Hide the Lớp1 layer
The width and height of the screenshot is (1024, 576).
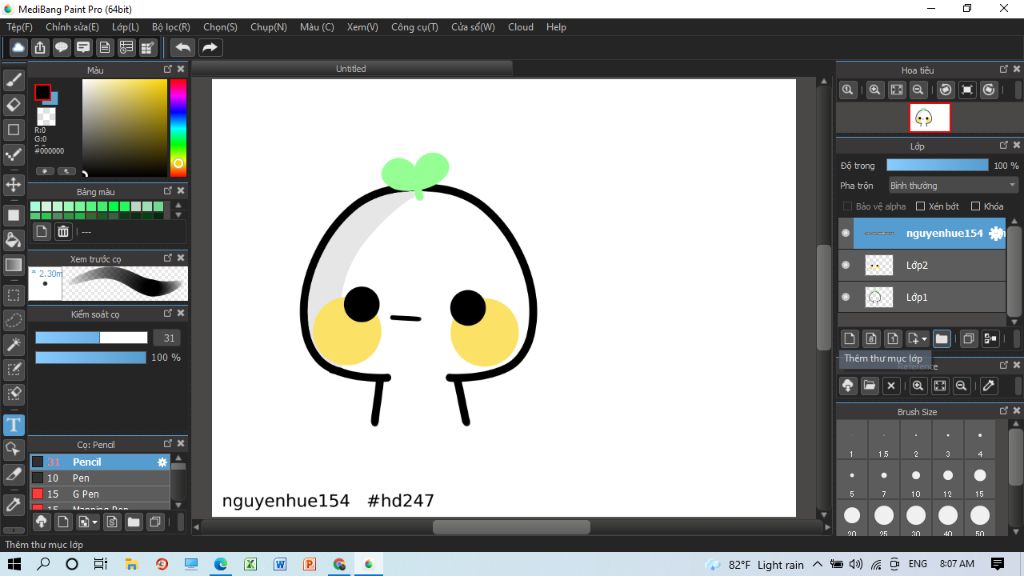point(846,297)
